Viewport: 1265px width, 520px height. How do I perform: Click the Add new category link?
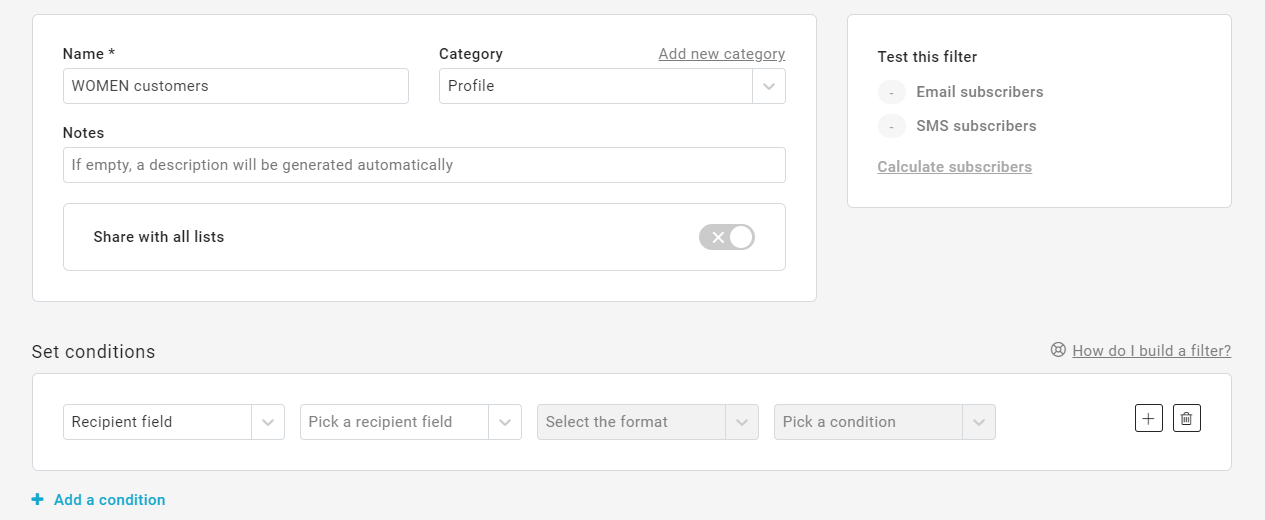[721, 54]
